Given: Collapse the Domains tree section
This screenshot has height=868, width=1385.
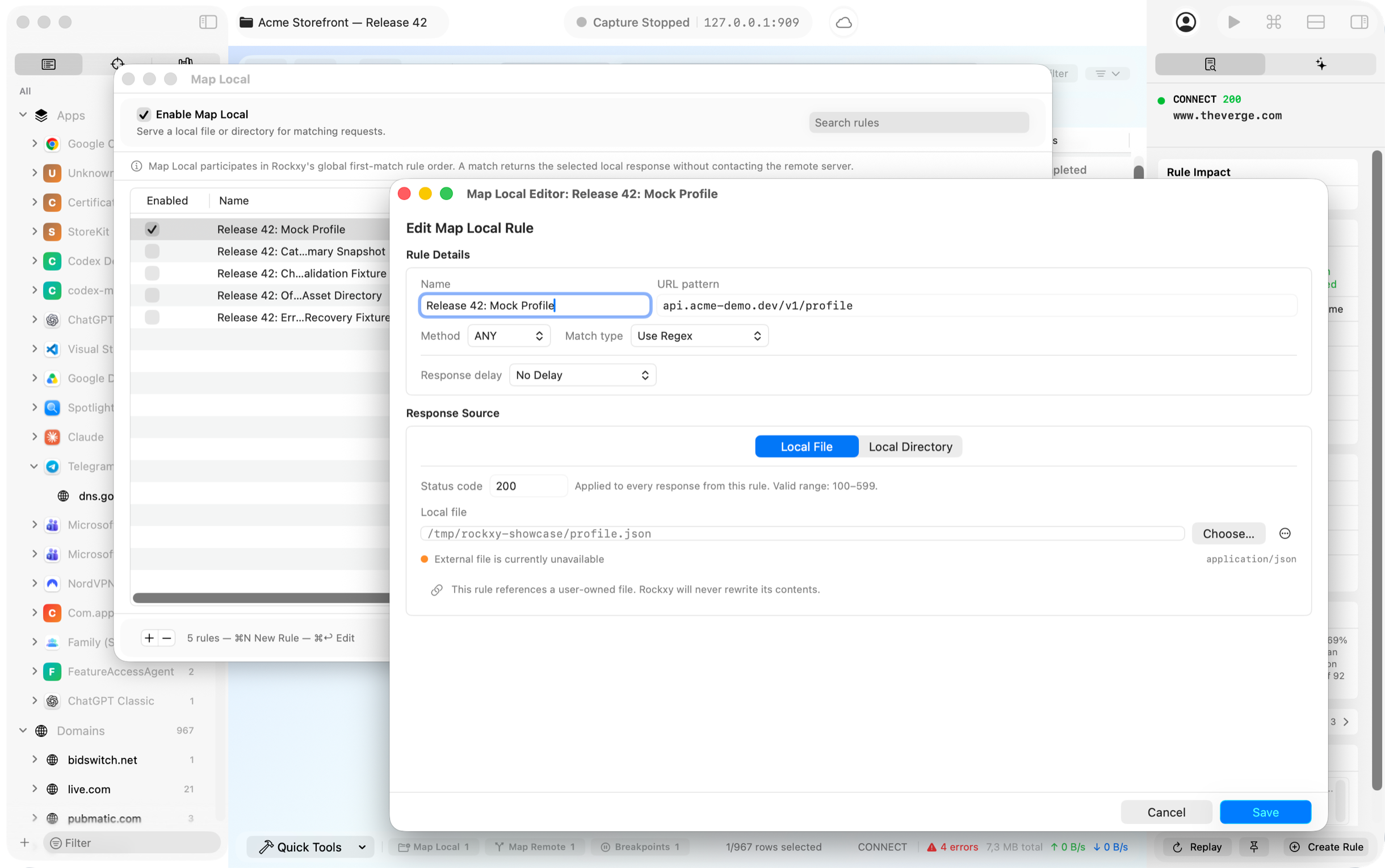Looking at the screenshot, I should (23, 730).
